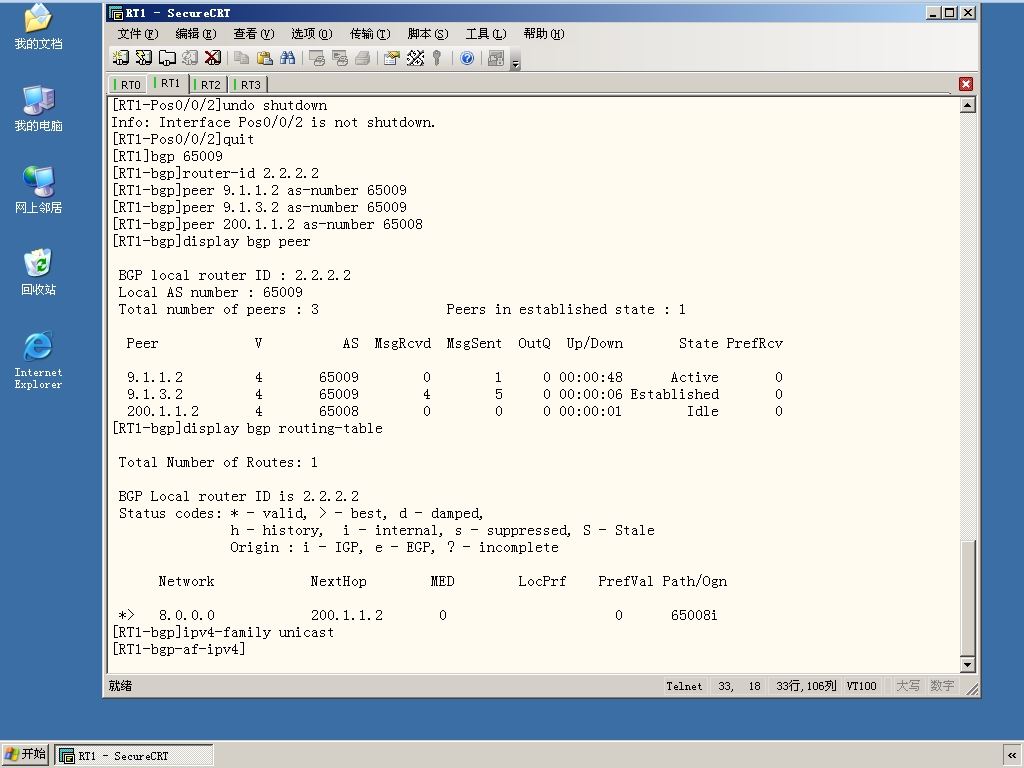Click the Active state for peer 9.1.1.2
Viewport: 1024px width, 768px height.
[x=694, y=377]
